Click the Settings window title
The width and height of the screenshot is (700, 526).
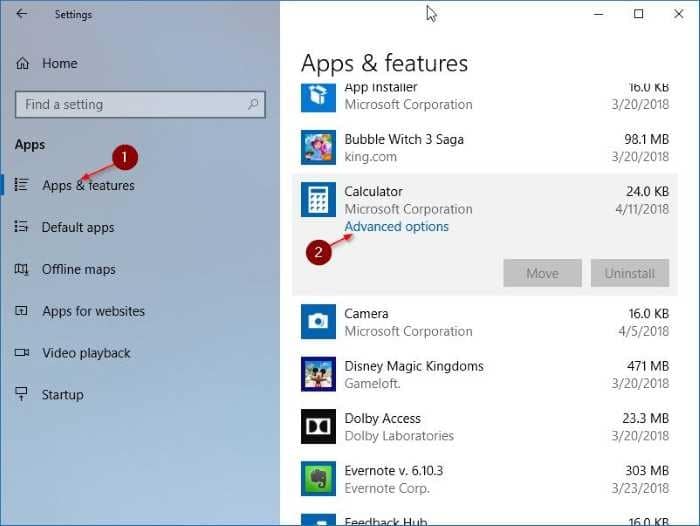(x=73, y=15)
